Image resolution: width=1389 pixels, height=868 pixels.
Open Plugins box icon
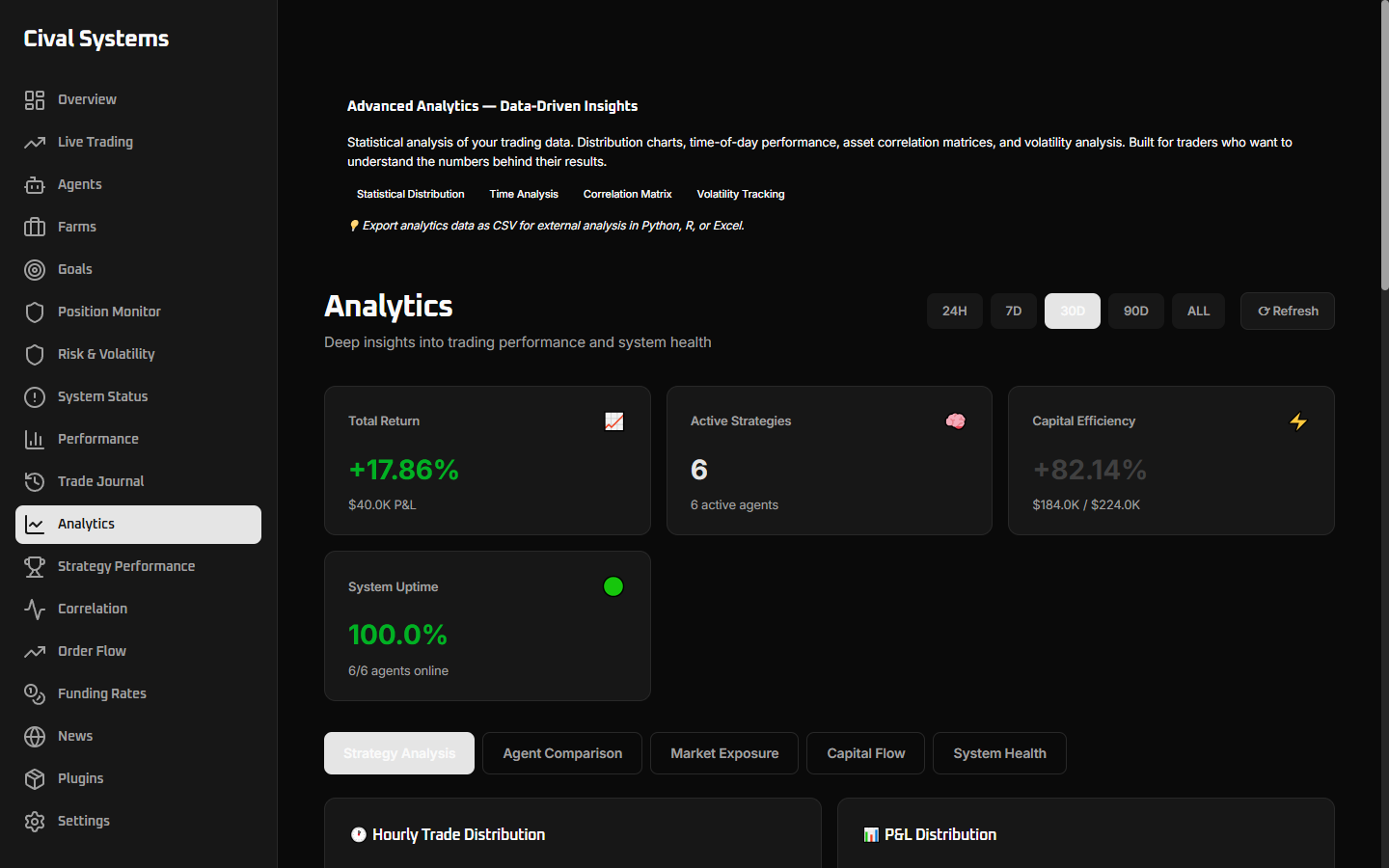pyautogui.click(x=35, y=778)
